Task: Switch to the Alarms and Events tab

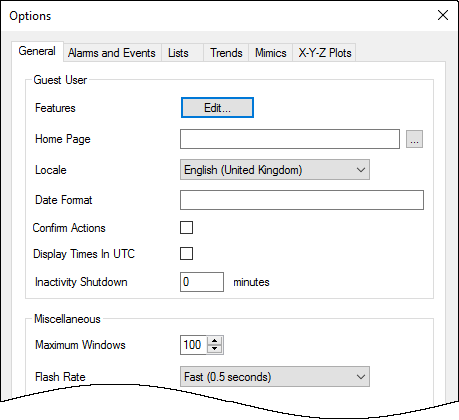Action: [112, 53]
